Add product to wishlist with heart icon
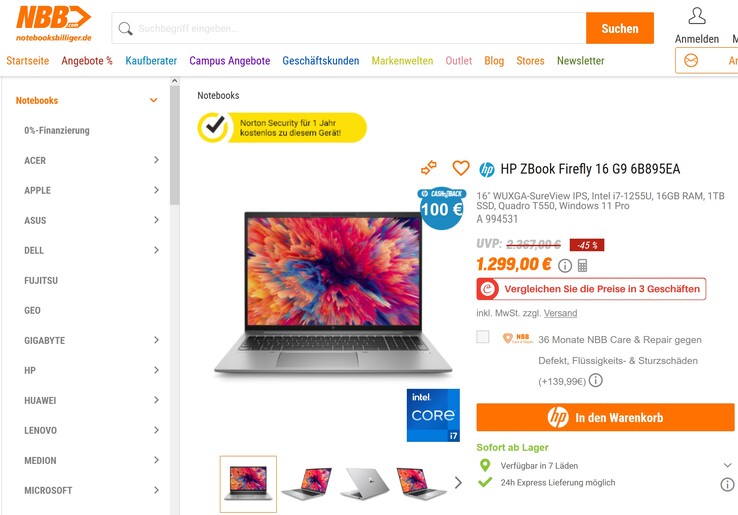This screenshot has width=738, height=515. coord(461,168)
